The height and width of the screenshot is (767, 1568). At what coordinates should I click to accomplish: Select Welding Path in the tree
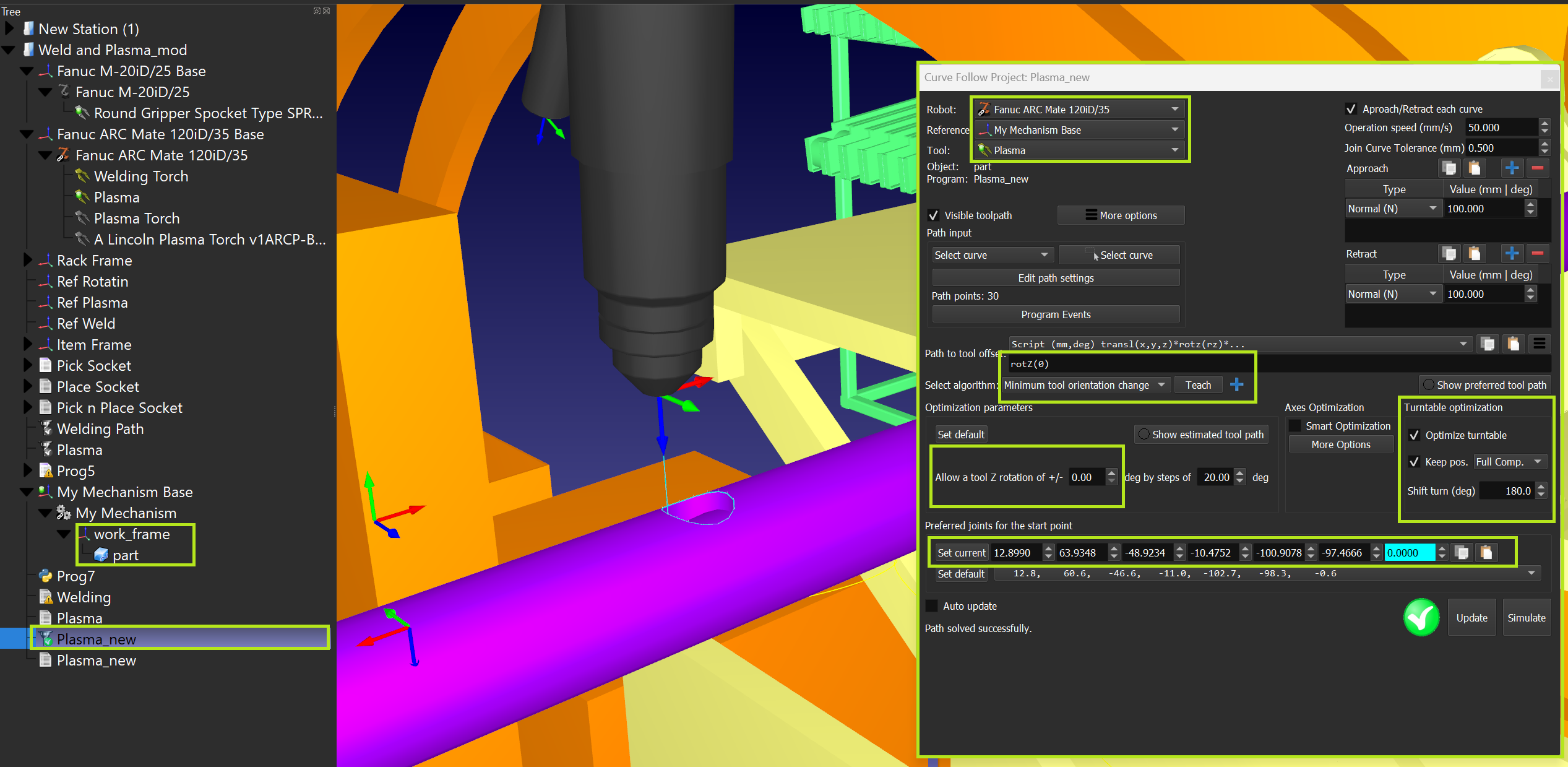(x=100, y=428)
